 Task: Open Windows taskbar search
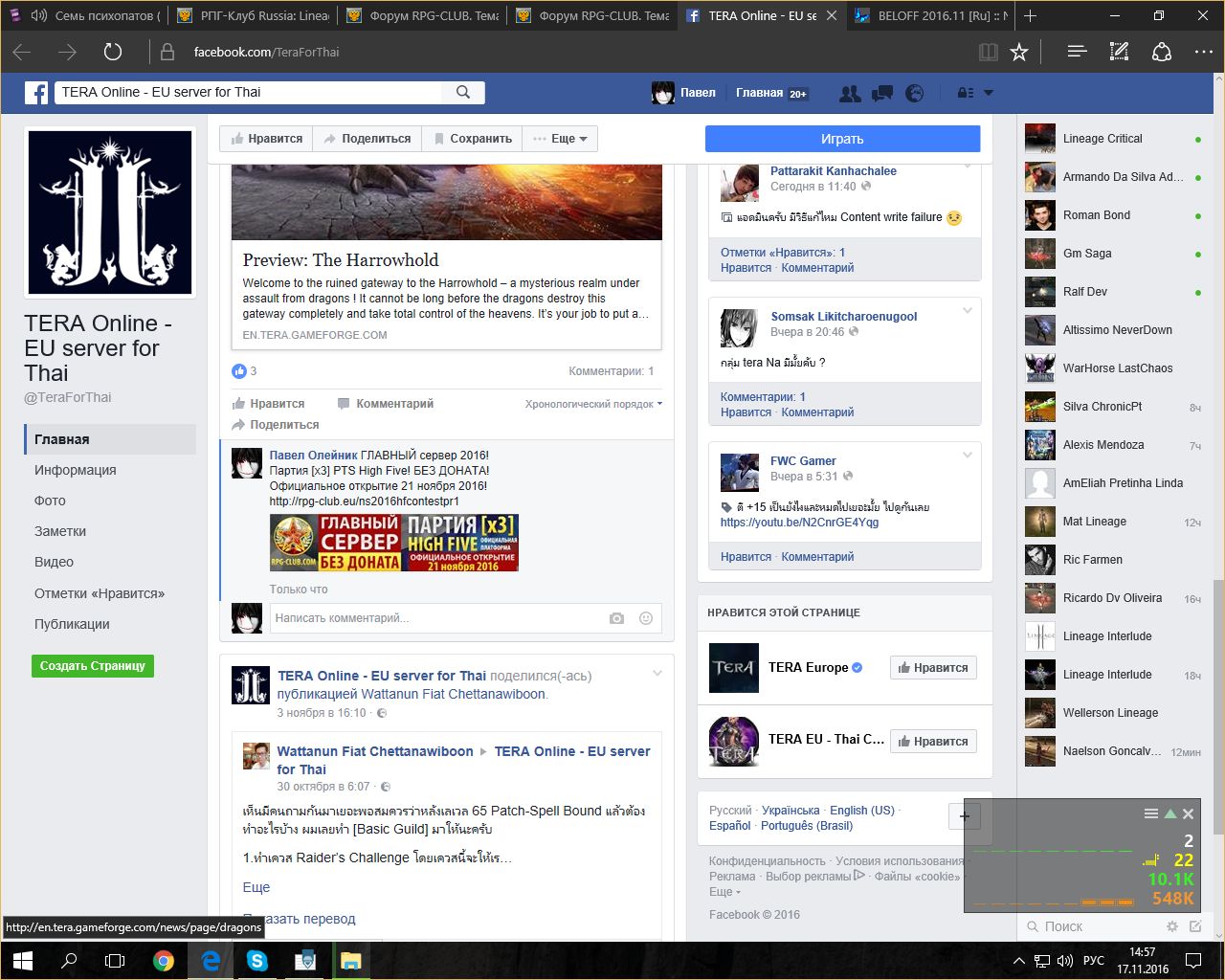[x=69, y=960]
